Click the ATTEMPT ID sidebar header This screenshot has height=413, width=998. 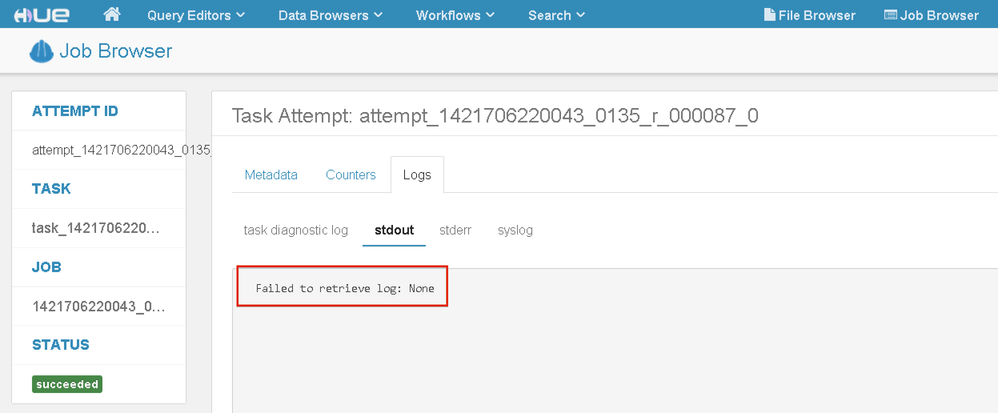(x=75, y=111)
